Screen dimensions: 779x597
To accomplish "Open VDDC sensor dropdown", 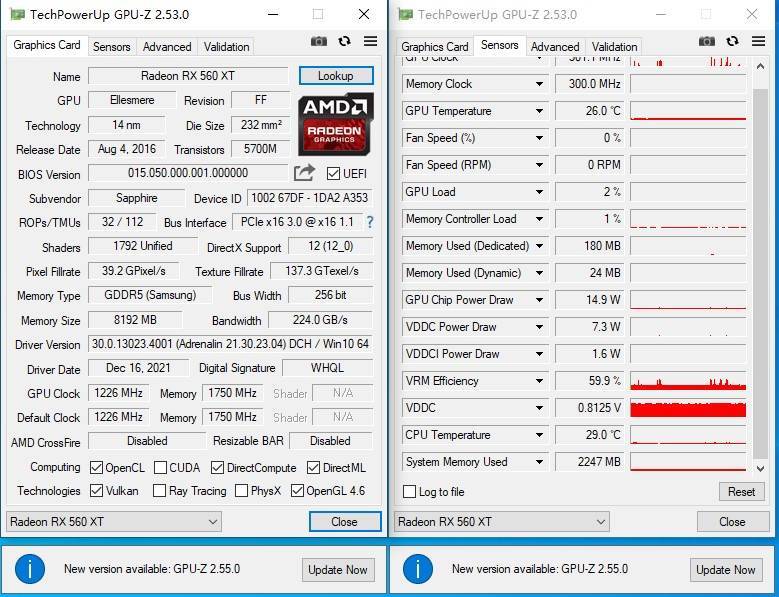I will [x=539, y=408].
